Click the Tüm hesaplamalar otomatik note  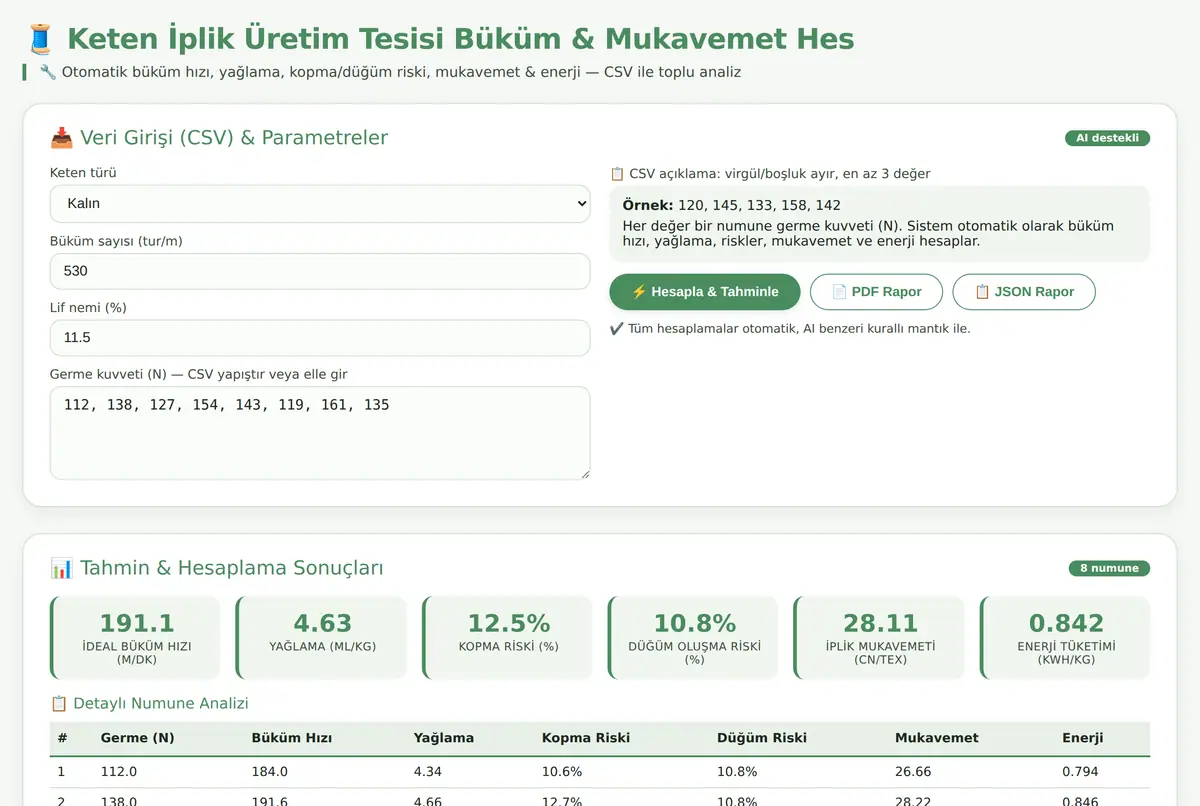coord(790,328)
